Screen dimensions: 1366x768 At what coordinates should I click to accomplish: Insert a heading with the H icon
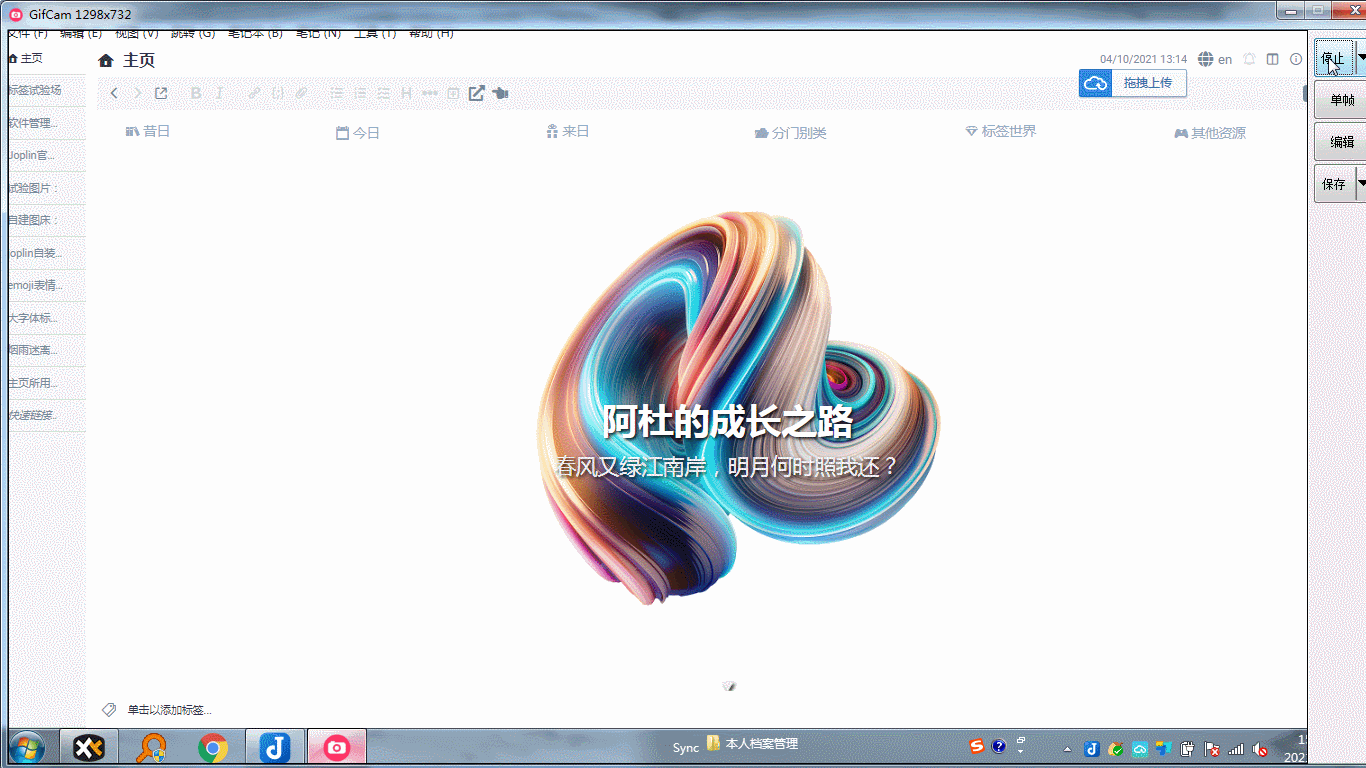click(406, 93)
